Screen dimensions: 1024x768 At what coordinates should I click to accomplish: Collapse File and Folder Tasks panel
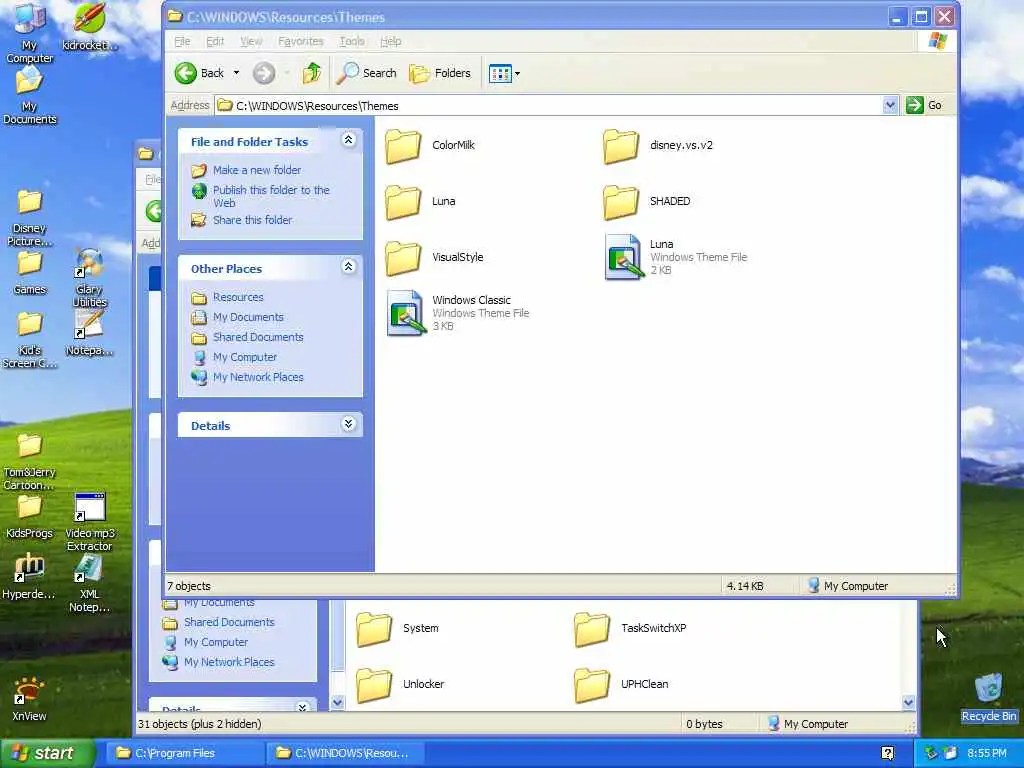[349, 140]
